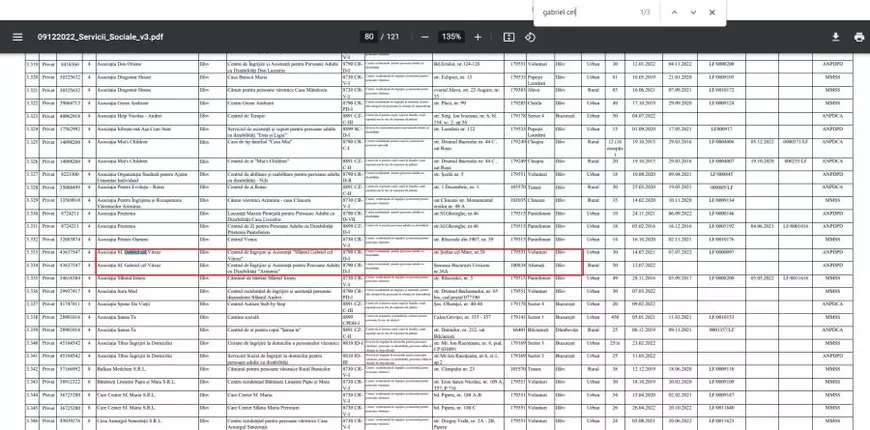Print the PDF document

coord(858,37)
